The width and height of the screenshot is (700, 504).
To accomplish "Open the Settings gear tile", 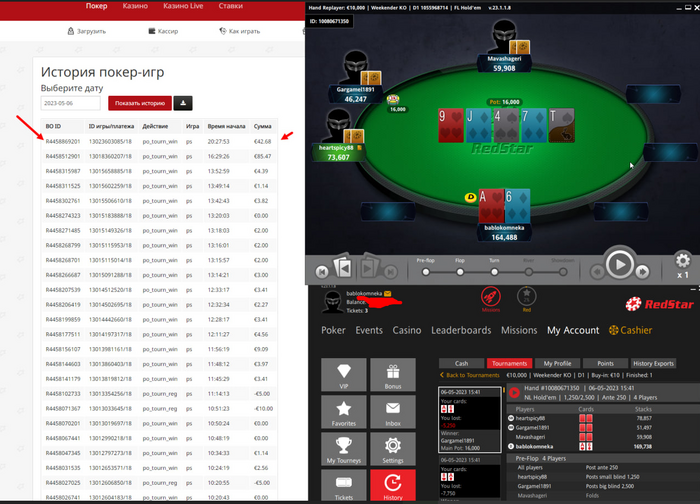I will (x=393, y=449).
